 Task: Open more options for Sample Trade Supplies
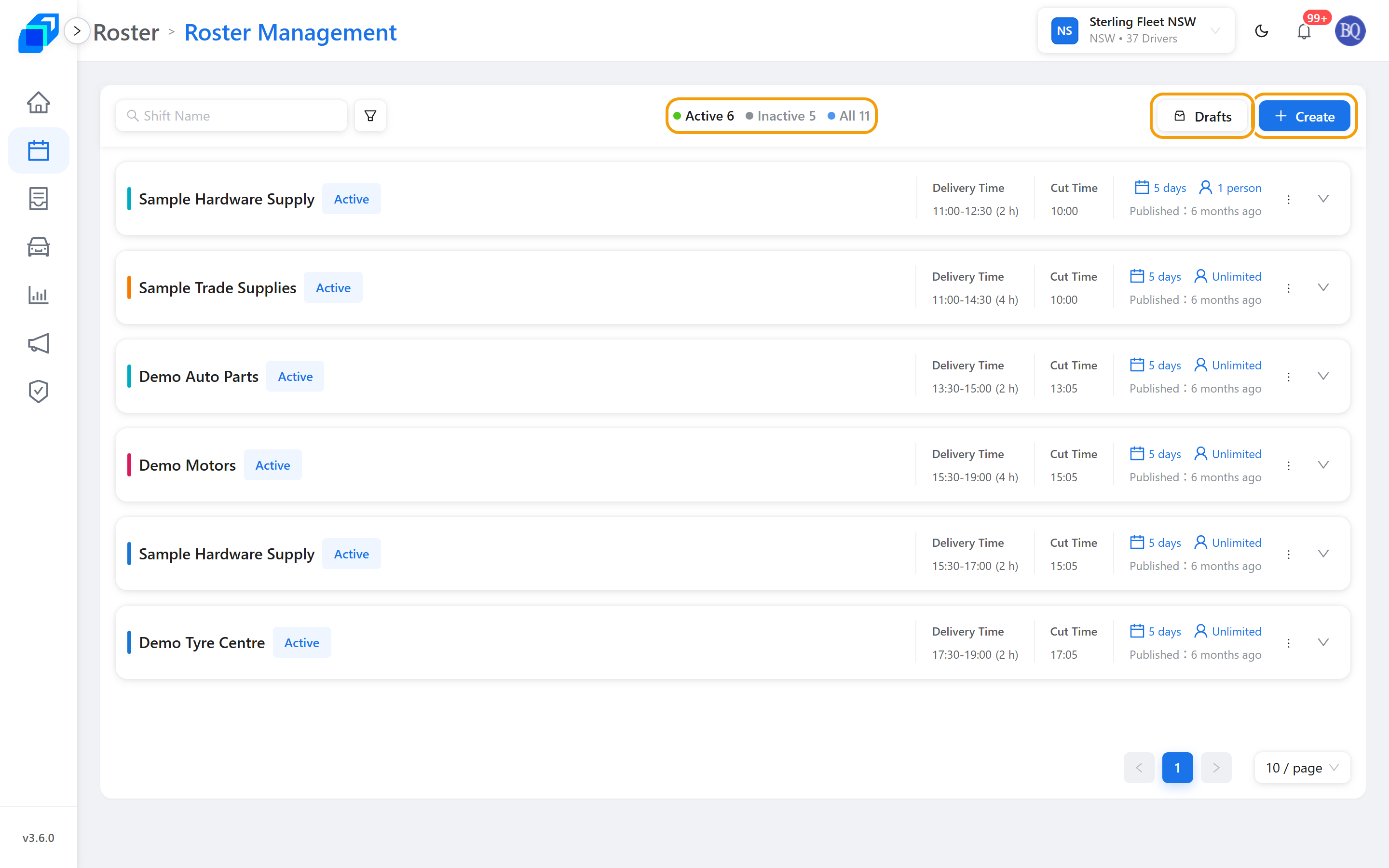pyautogui.click(x=1289, y=287)
